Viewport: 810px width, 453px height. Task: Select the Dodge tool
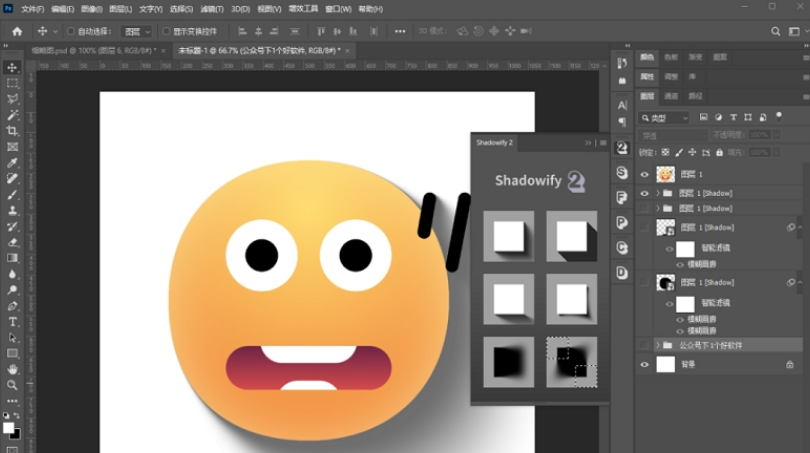12,290
